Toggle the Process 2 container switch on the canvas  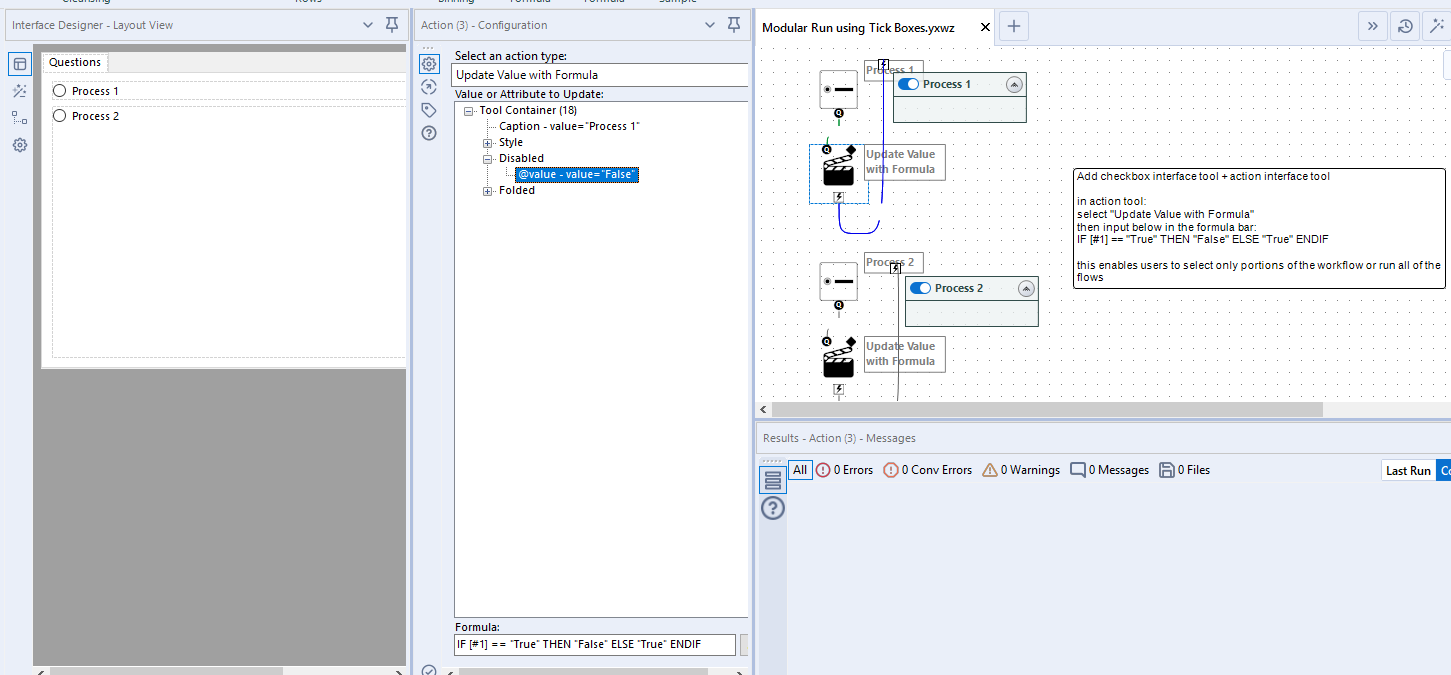918,288
